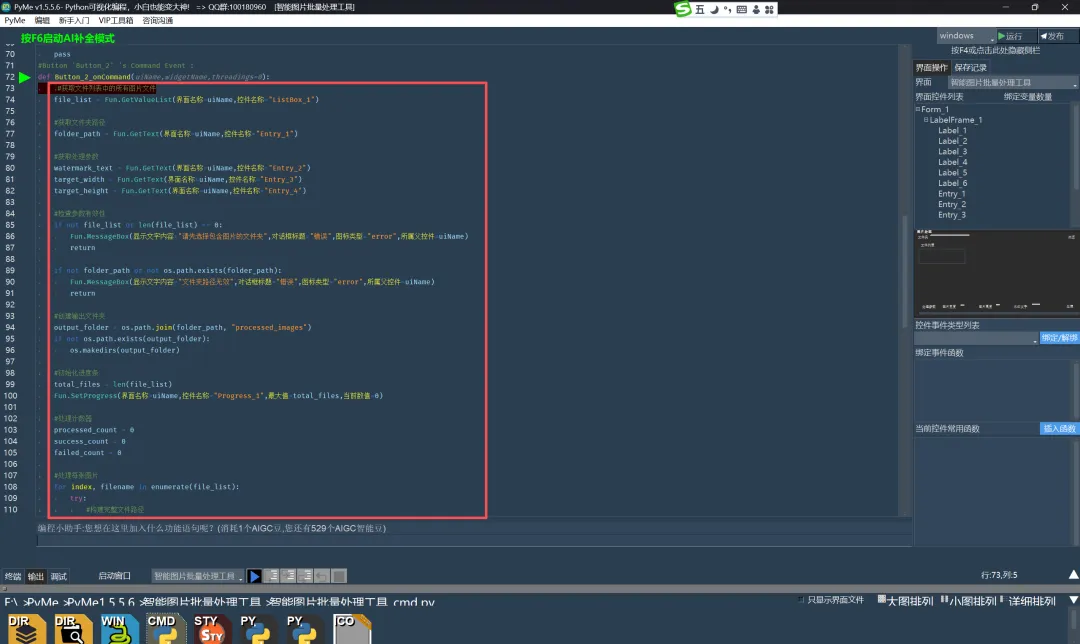Image resolution: width=1080 pixels, height=644 pixels.
Task: Click white down triangle beside 详细排列
Action: coord(1073,601)
